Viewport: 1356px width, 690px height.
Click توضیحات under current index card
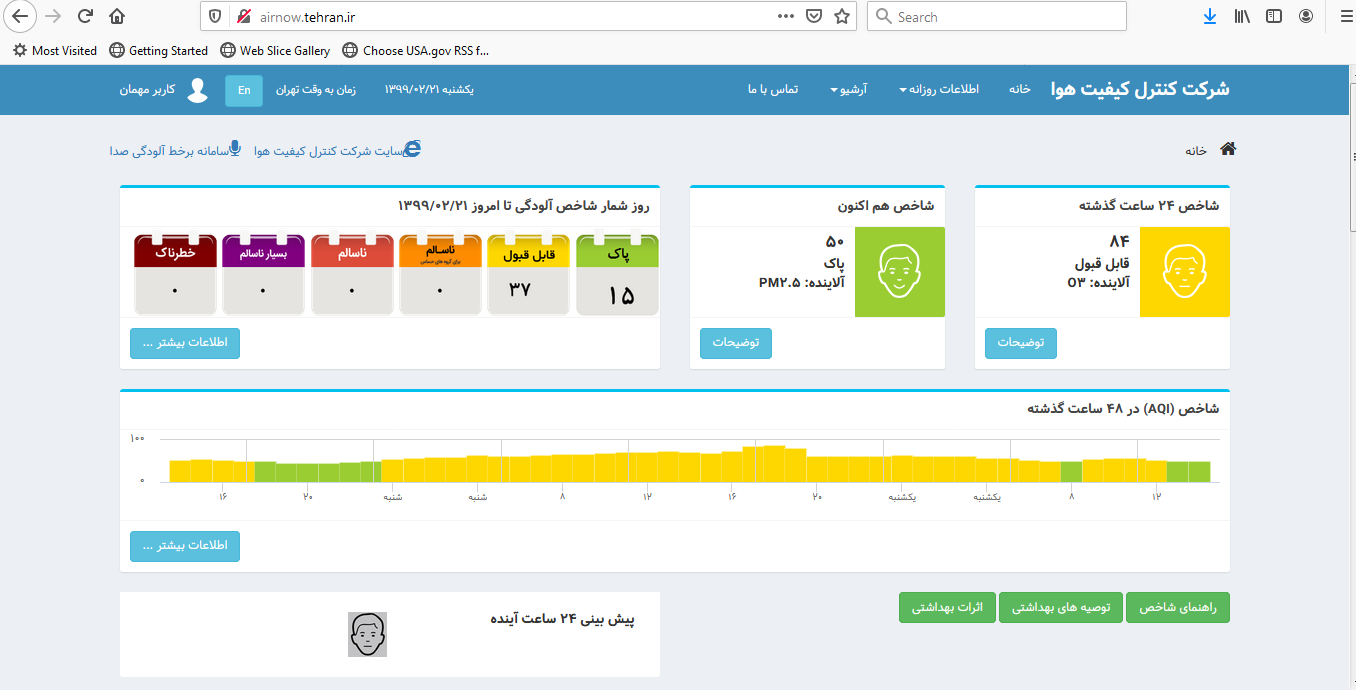point(735,343)
